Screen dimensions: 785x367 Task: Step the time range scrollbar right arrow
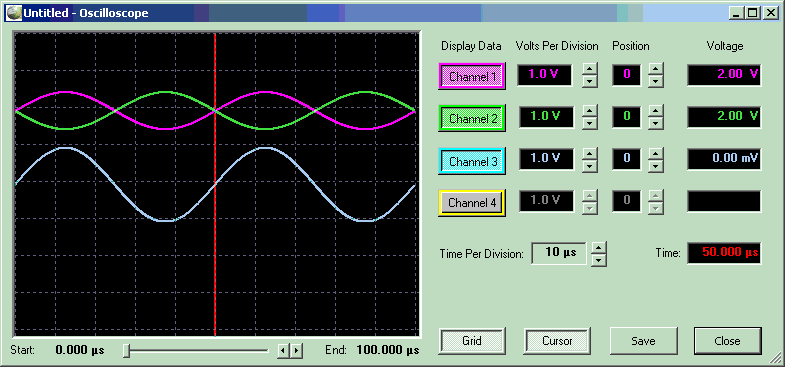(297, 350)
